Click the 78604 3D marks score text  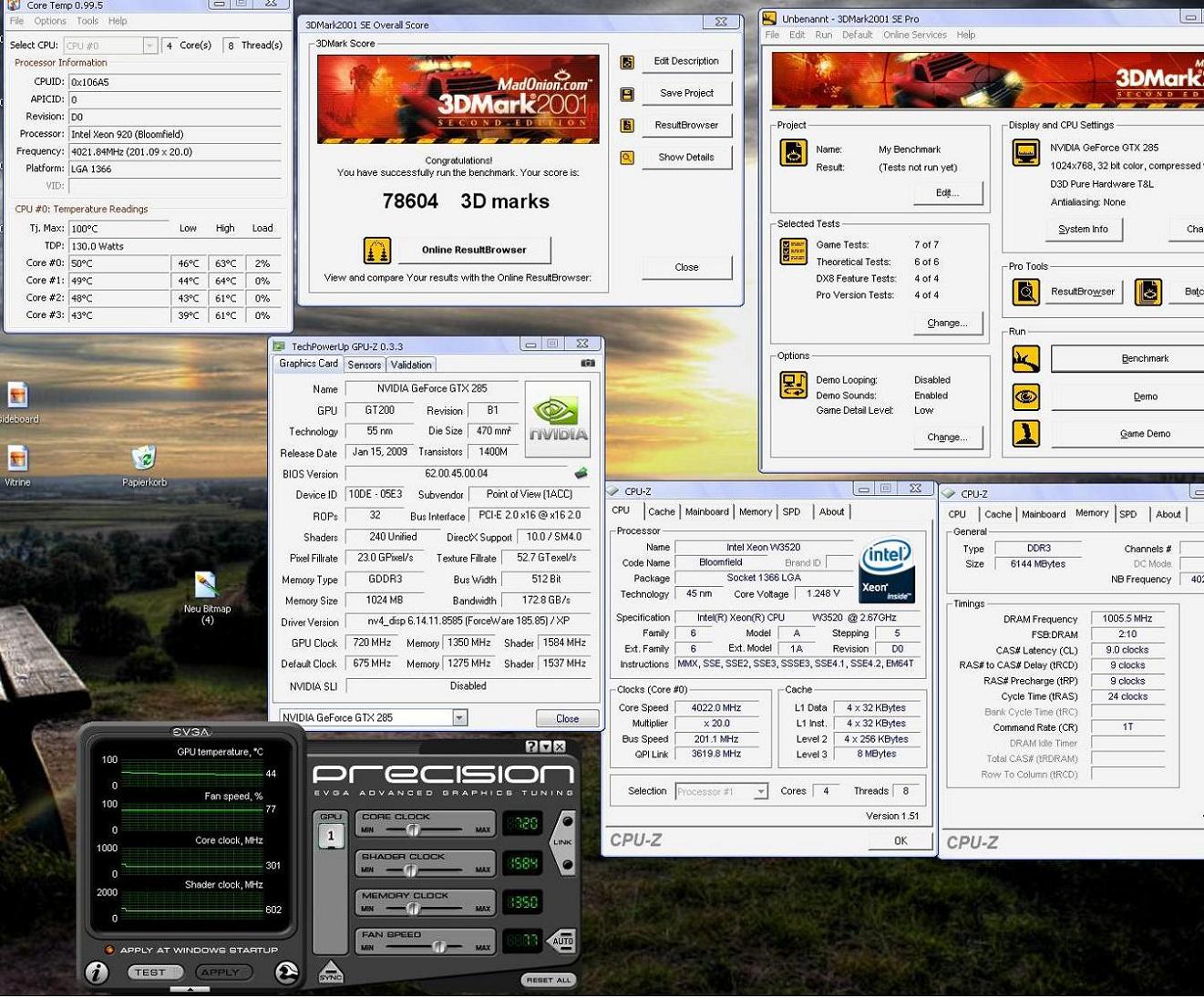[x=465, y=201]
